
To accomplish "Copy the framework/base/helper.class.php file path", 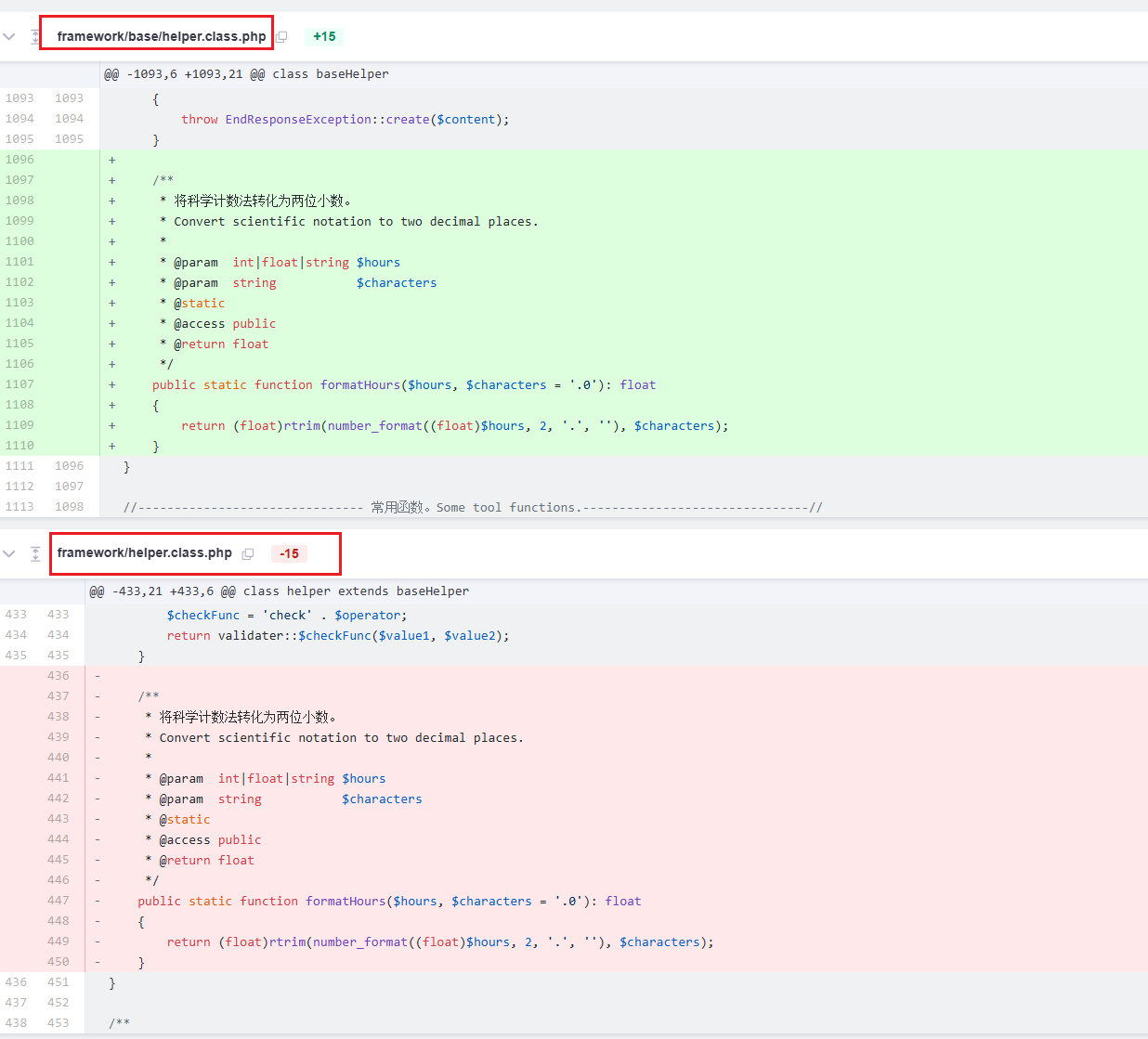I will [281, 37].
